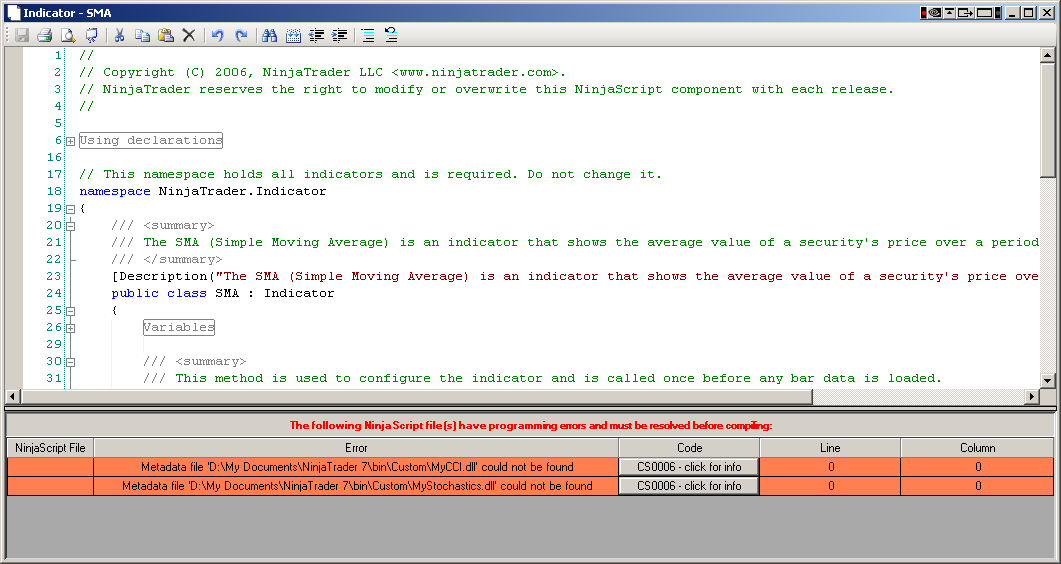Click the NVIDIA nView logo icon in the title bar
The image size is (1061, 564).
[934, 13]
